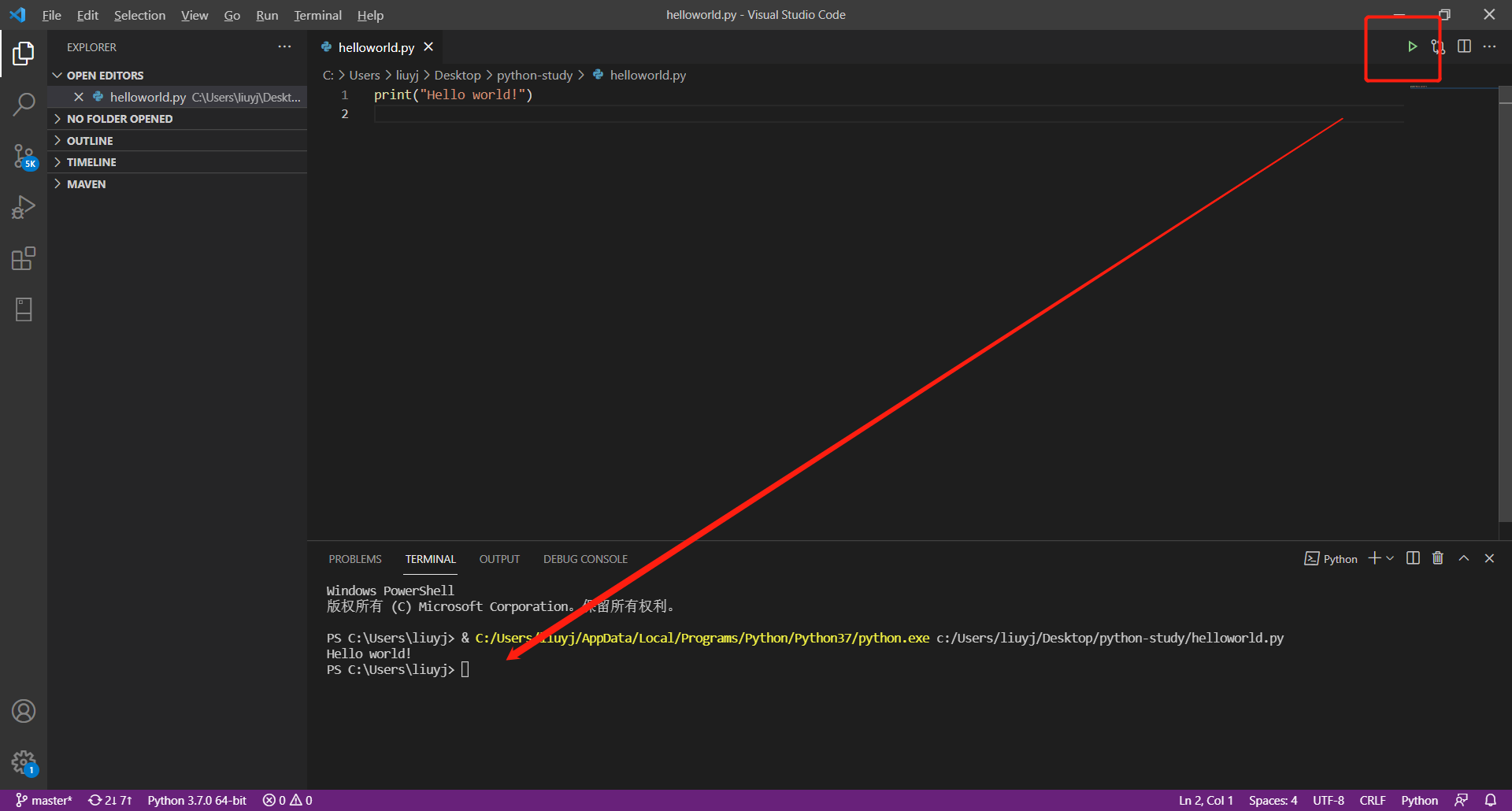Image resolution: width=1512 pixels, height=811 pixels.
Task: Click the Desktop breadcrumb segment
Action: pos(458,75)
